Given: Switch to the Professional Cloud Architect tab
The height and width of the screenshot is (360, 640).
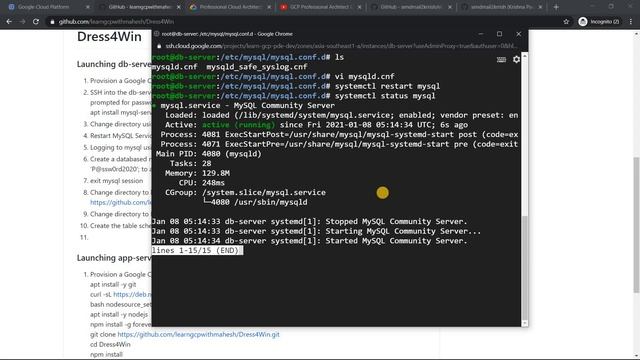Looking at the screenshot, I should (x=228, y=7).
